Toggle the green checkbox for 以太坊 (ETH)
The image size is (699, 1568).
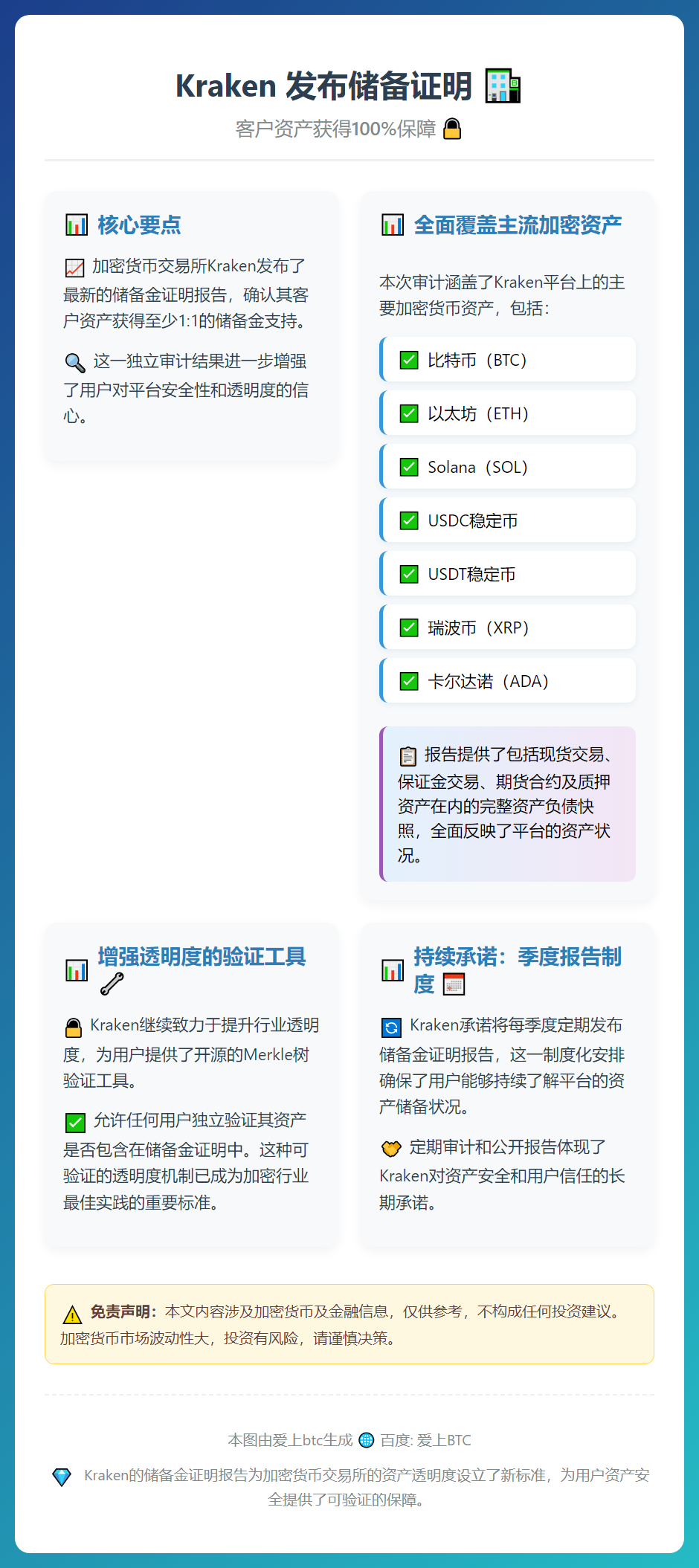[409, 413]
